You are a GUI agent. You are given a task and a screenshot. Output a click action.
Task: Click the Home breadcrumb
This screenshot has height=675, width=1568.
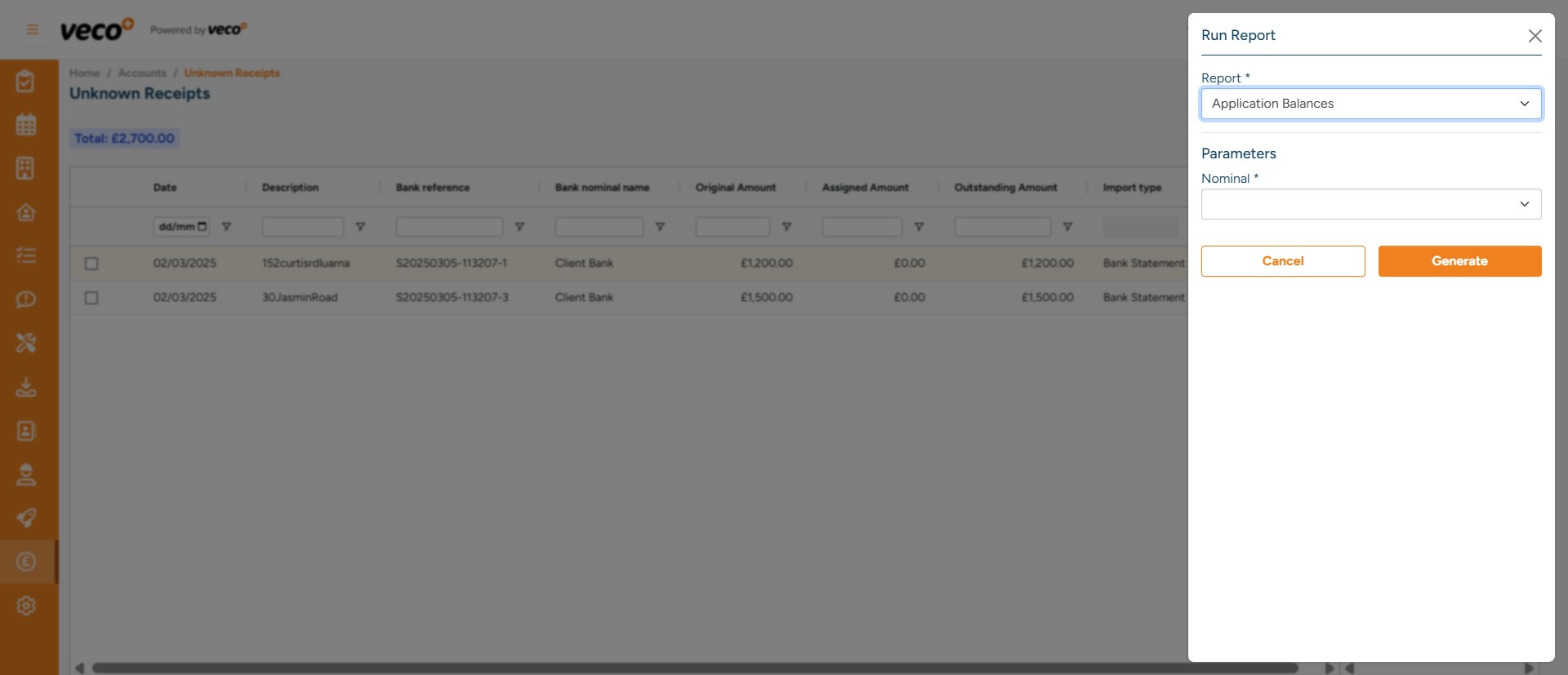click(x=84, y=73)
